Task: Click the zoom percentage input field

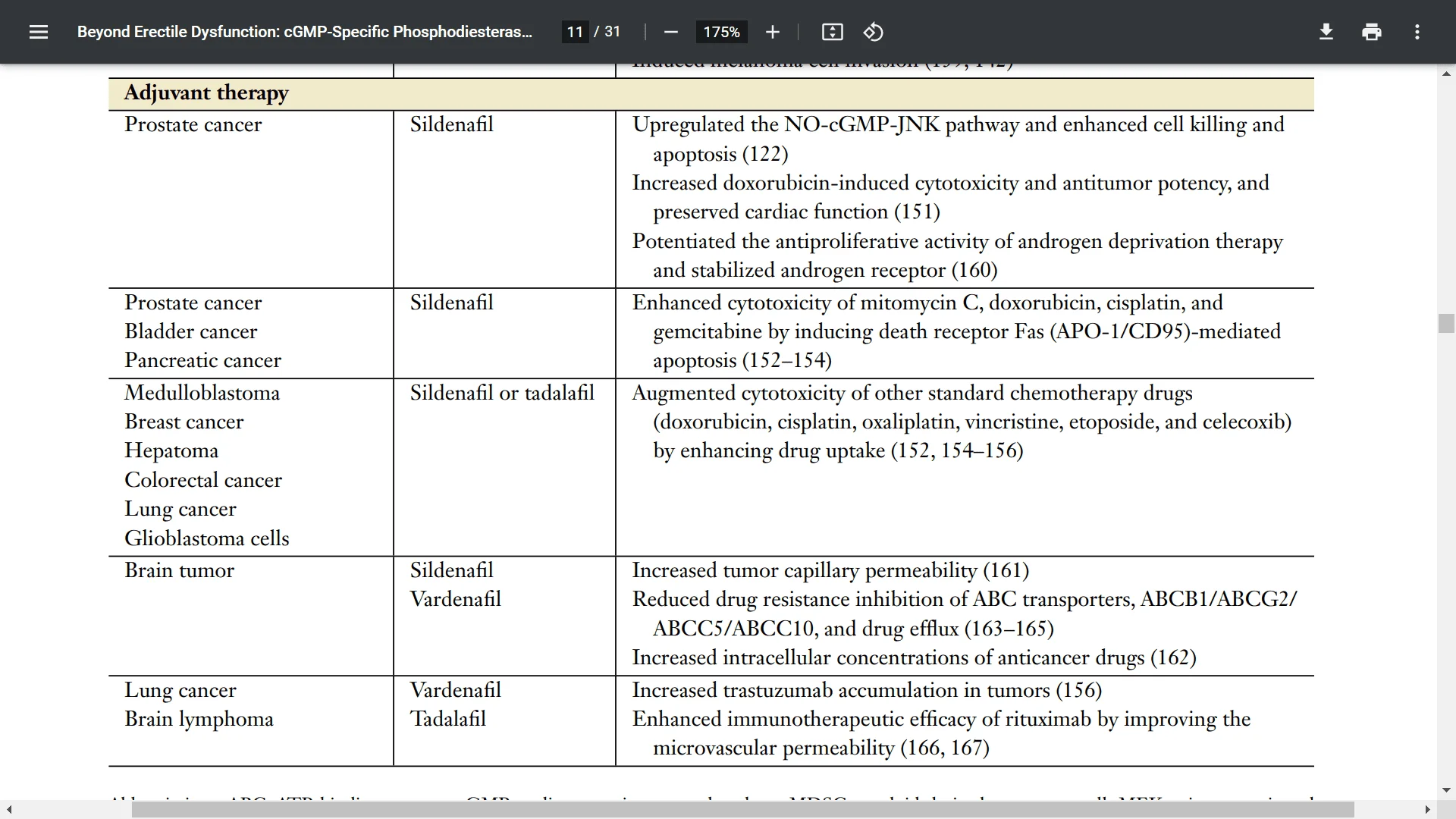Action: click(720, 32)
